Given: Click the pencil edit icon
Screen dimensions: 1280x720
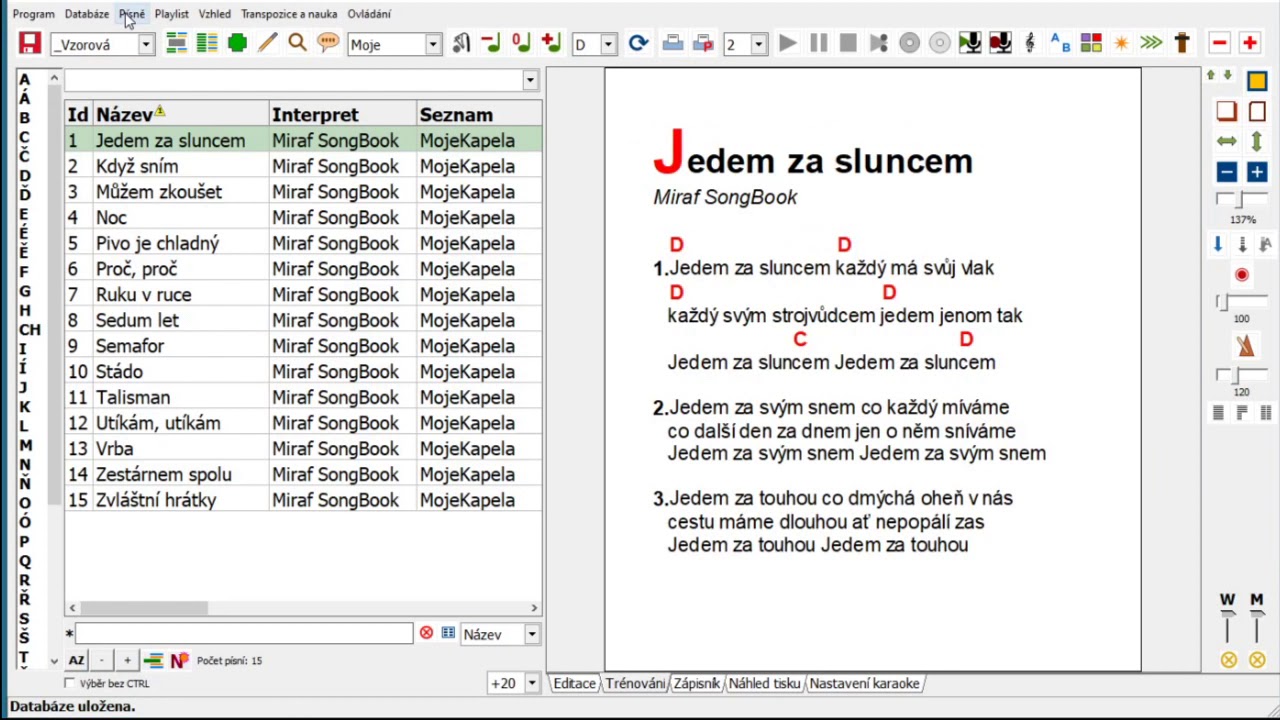Looking at the screenshot, I should pyautogui.click(x=267, y=43).
